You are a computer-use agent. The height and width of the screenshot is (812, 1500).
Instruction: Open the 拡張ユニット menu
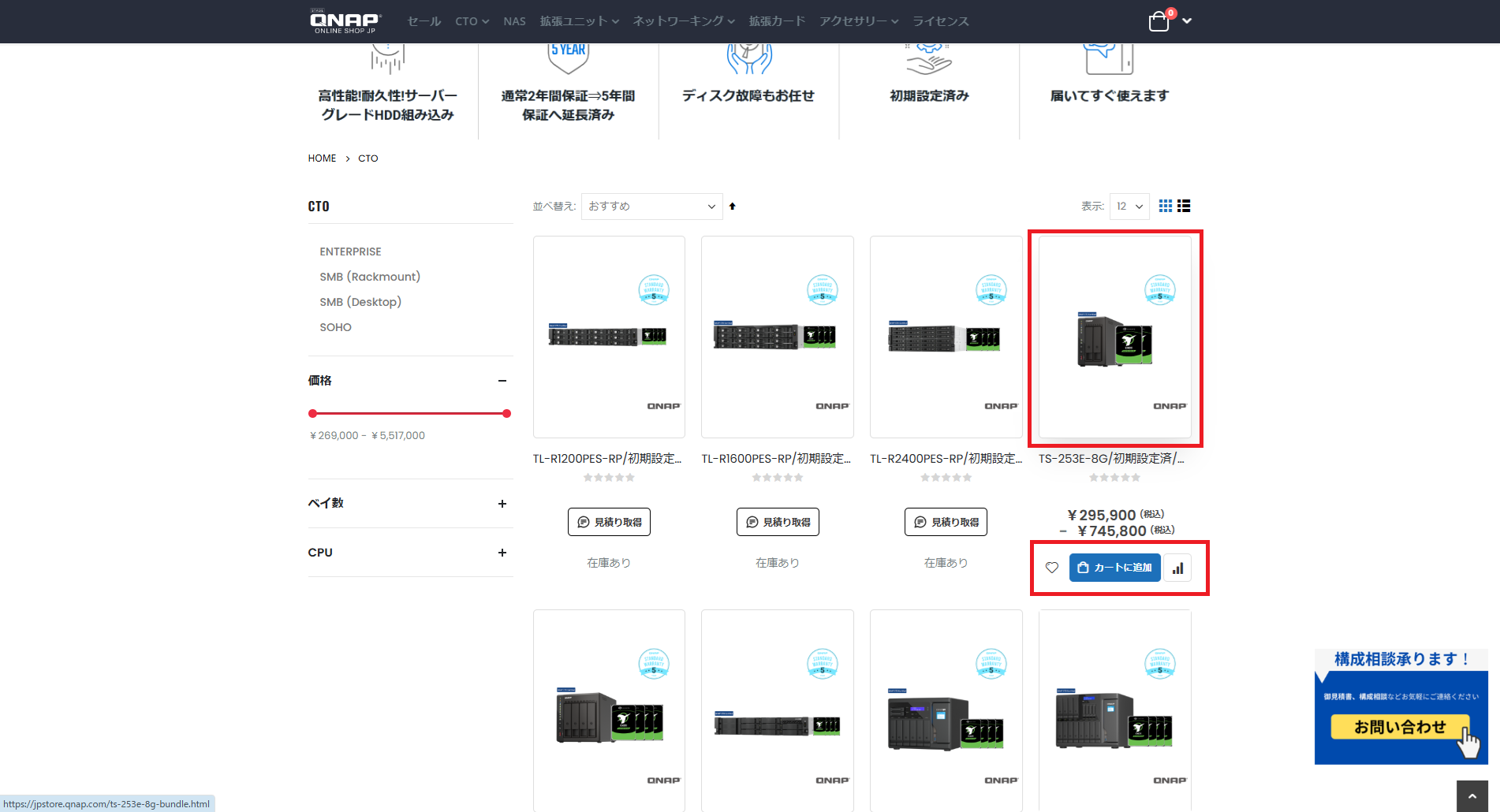(x=580, y=21)
